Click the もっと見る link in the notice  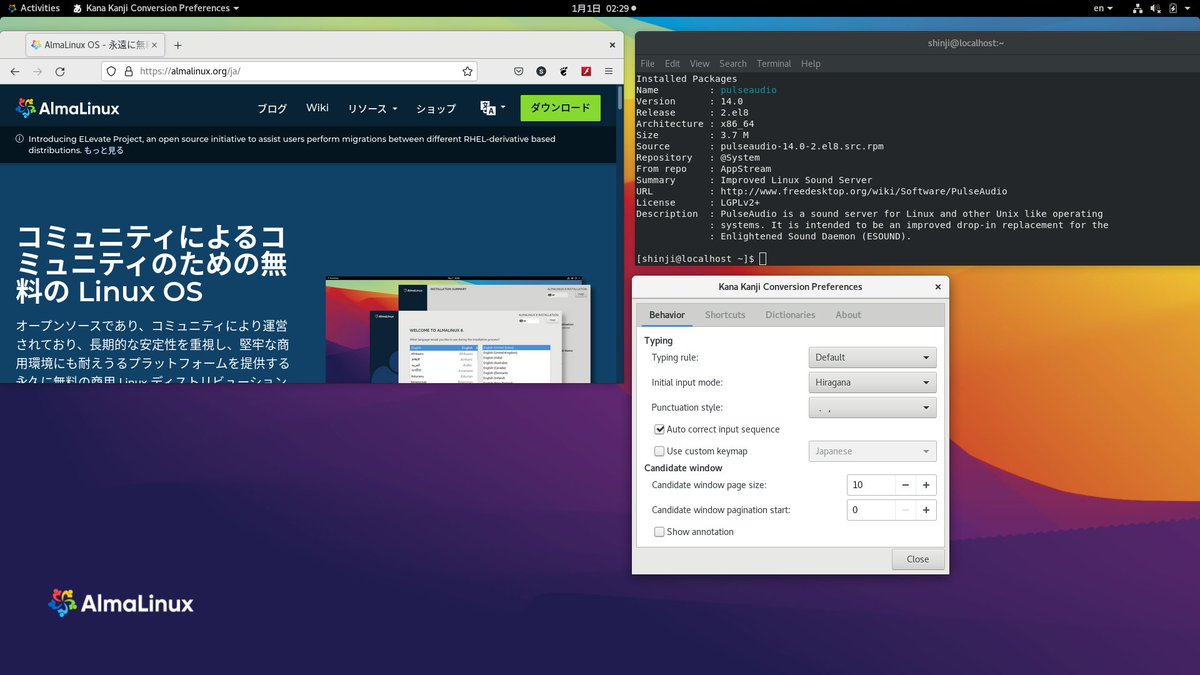pyautogui.click(x=105, y=150)
